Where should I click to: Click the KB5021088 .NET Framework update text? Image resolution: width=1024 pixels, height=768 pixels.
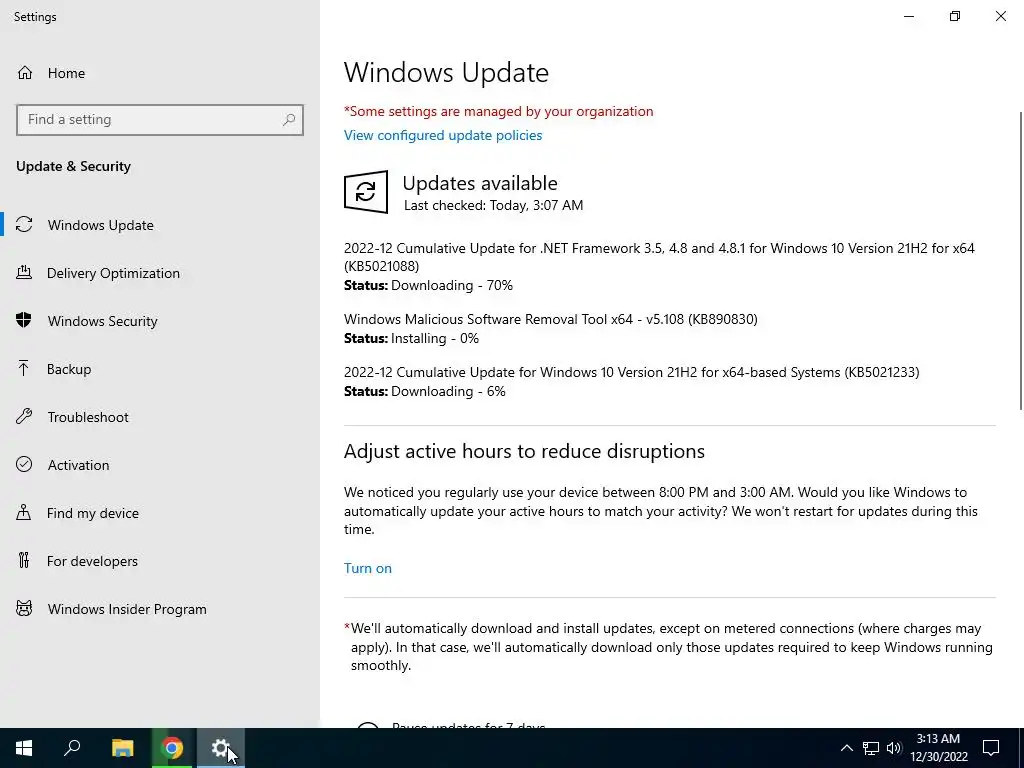coord(659,257)
